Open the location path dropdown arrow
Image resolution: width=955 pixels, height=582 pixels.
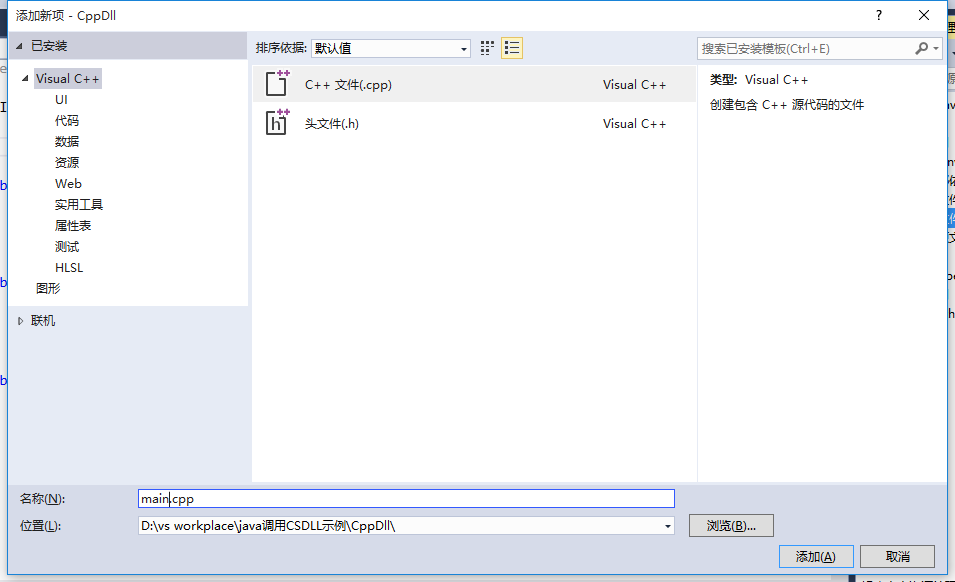point(668,526)
